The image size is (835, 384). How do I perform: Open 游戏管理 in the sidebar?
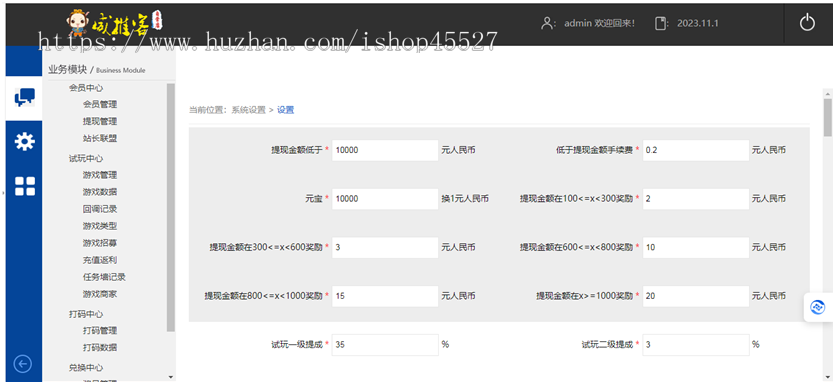pyautogui.click(x=100, y=175)
